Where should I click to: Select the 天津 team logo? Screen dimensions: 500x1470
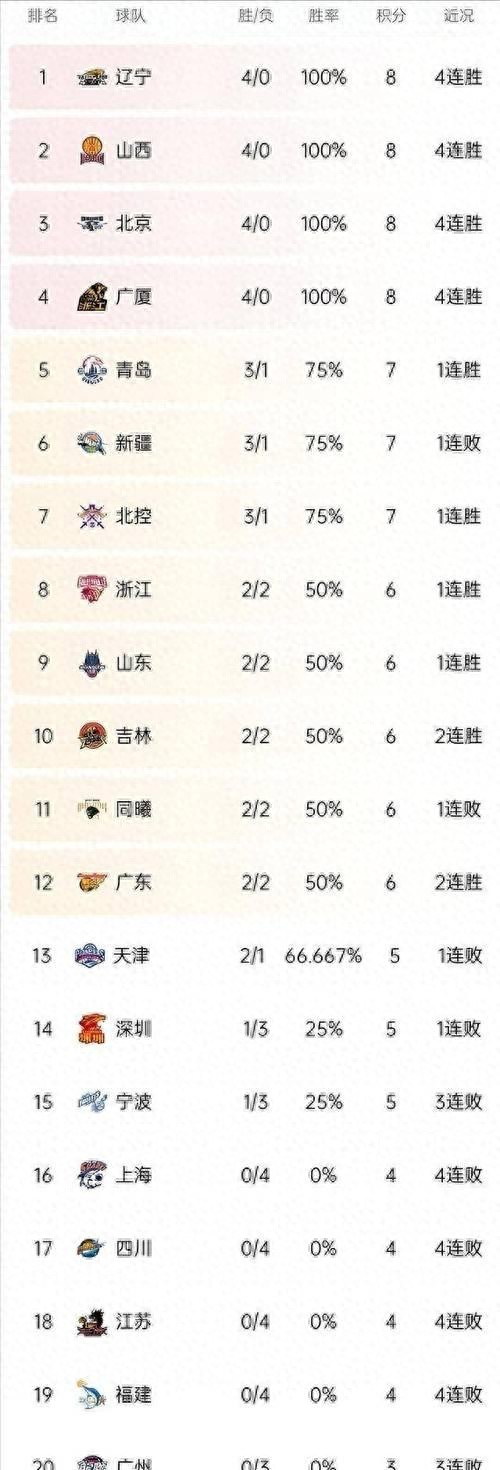(90, 956)
